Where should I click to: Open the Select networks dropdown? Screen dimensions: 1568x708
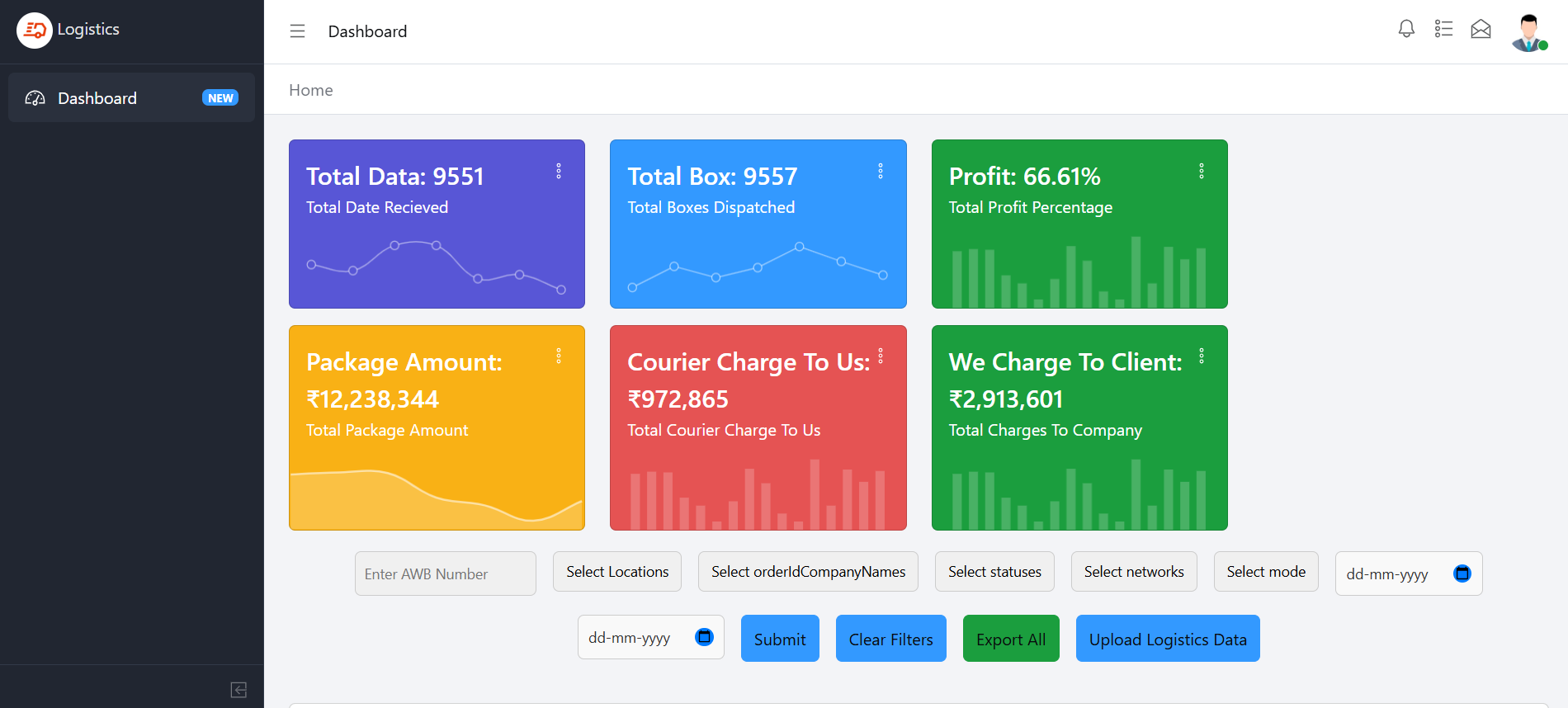click(x=1133, y=572)
